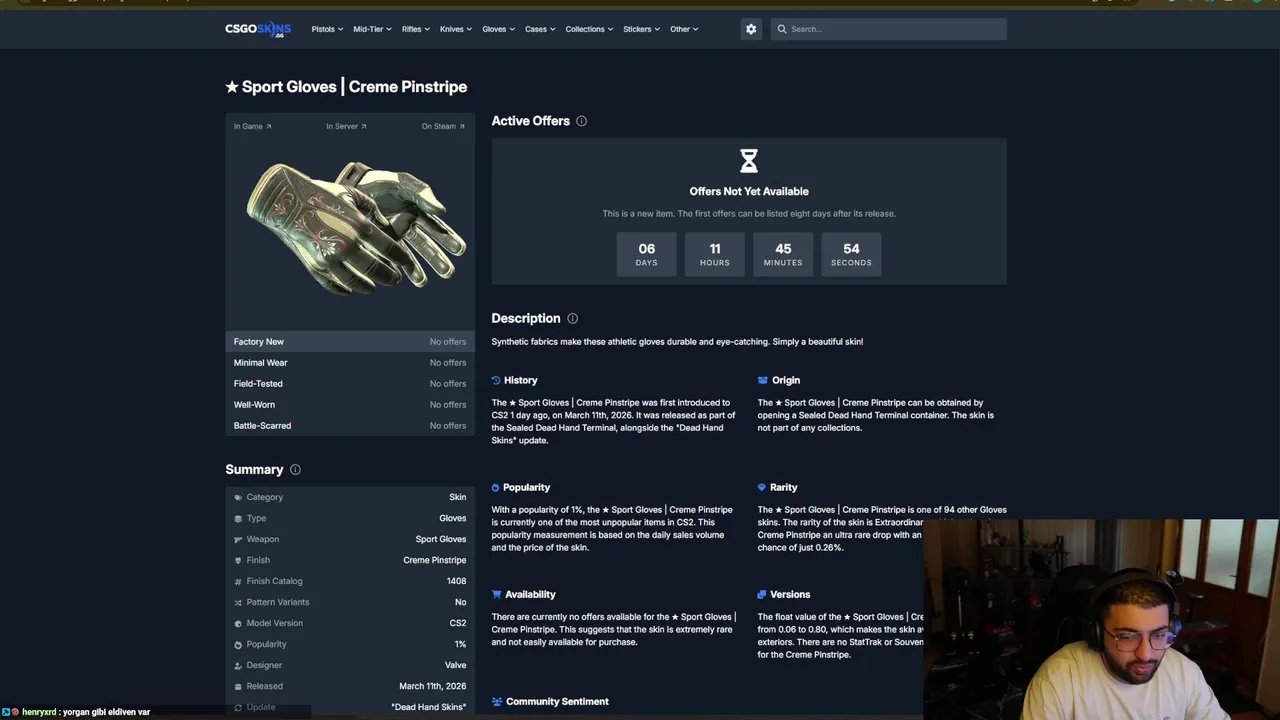1280x720 pixels.
Task: Click the Designer row icon
Action: click(x=238, y=665)
